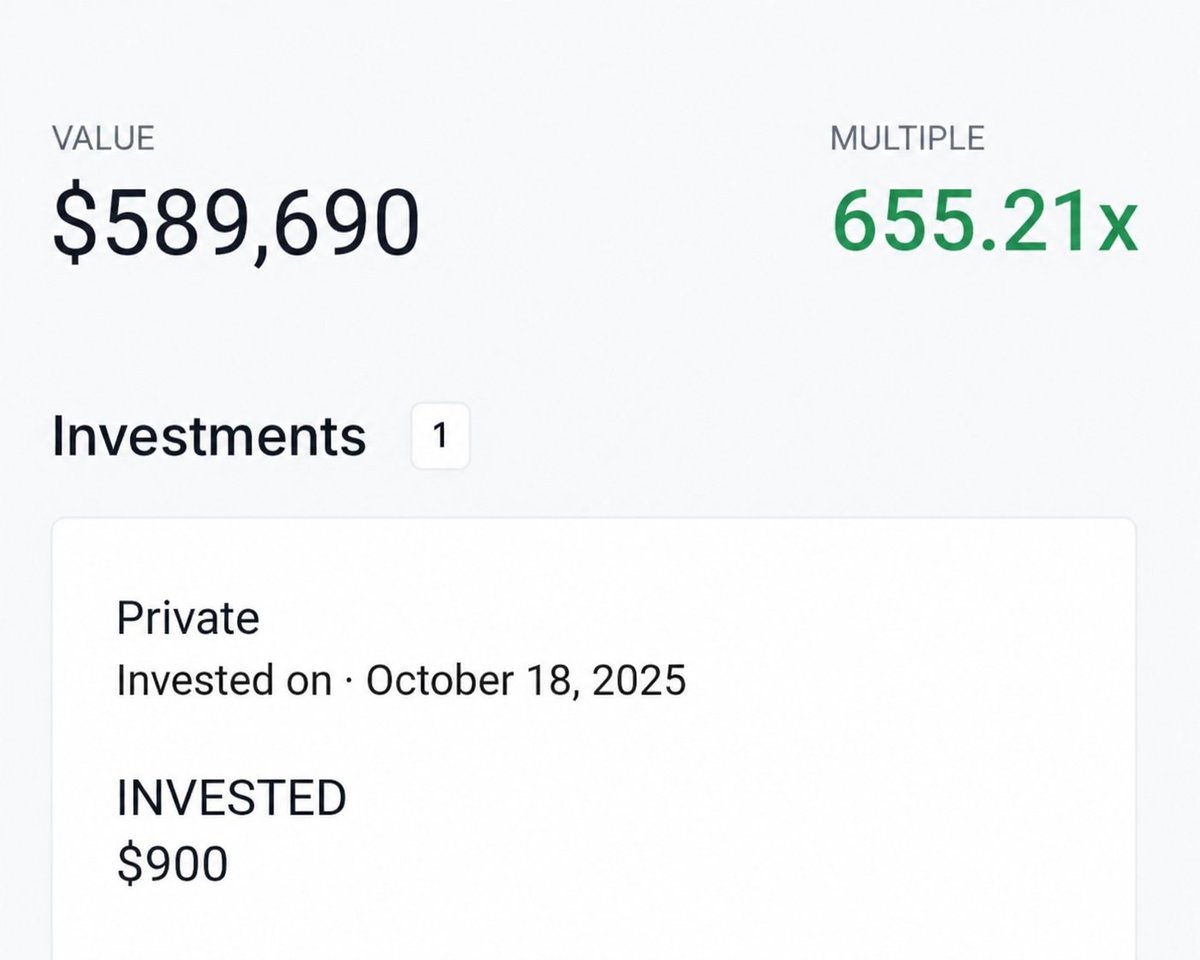Click the VALUE label
The width and height of the screenshot is (1200, 960).
click(103, 138)
